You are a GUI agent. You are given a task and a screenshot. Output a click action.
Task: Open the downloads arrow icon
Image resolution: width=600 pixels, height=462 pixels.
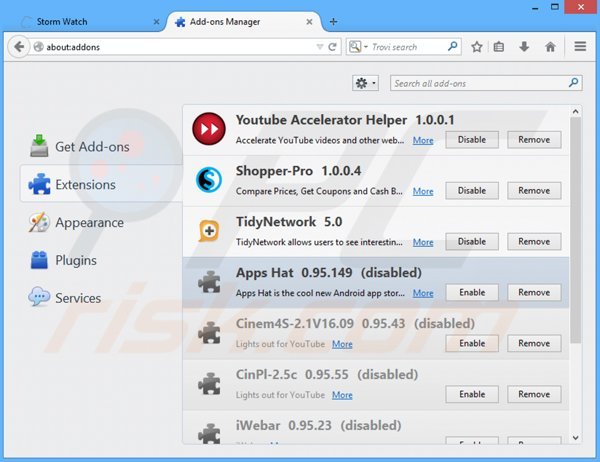pos(524,47)
